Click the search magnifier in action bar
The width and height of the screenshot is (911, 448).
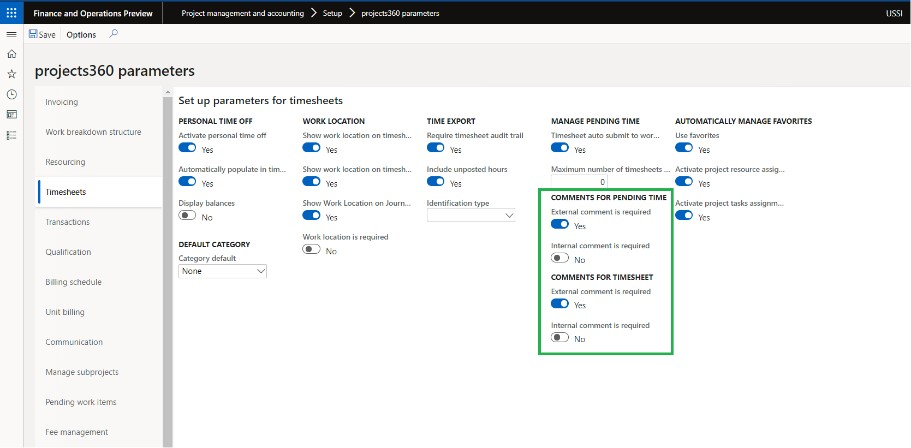point(113,34)
